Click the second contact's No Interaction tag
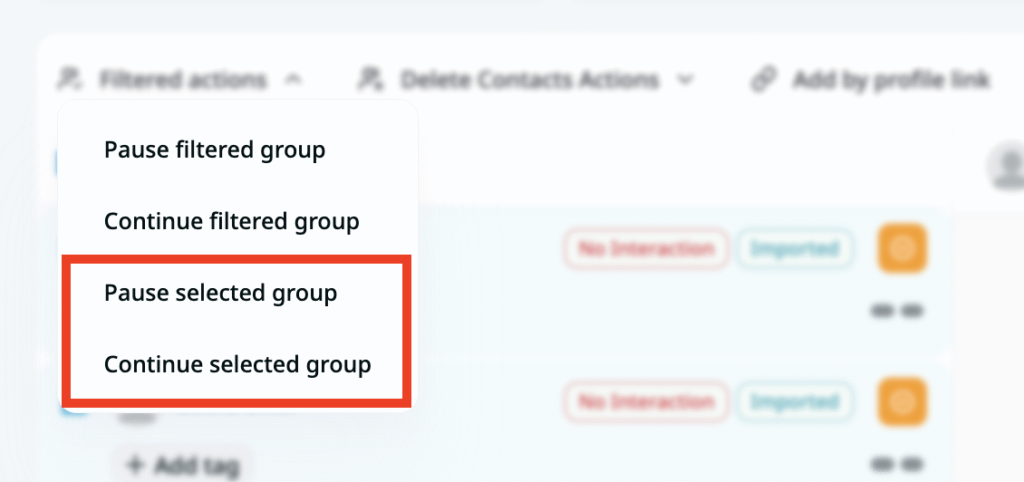 pos(646,403)
